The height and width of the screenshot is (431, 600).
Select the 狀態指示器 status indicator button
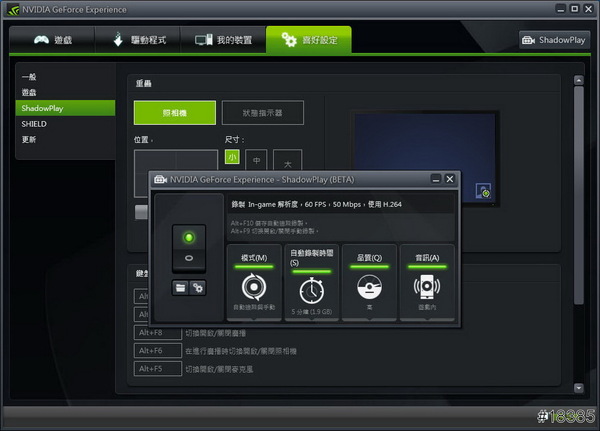(x=262, y=113)
